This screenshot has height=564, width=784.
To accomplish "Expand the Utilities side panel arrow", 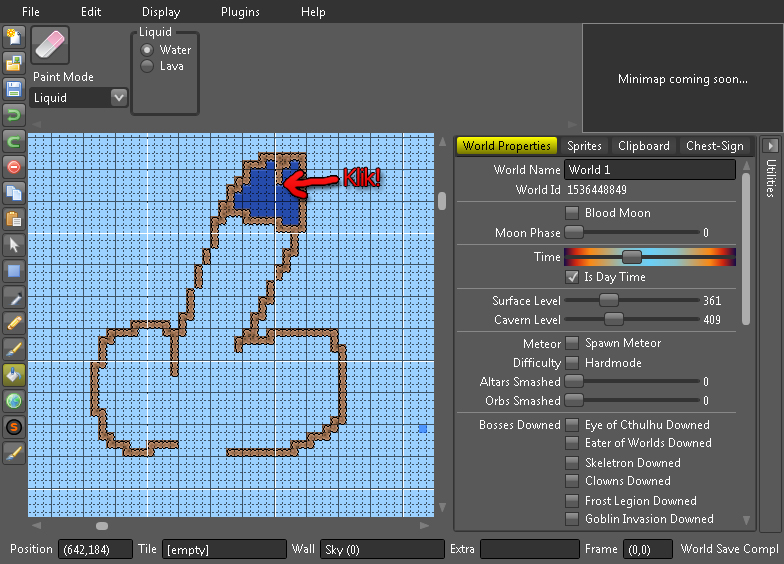I will pos(770,146).
